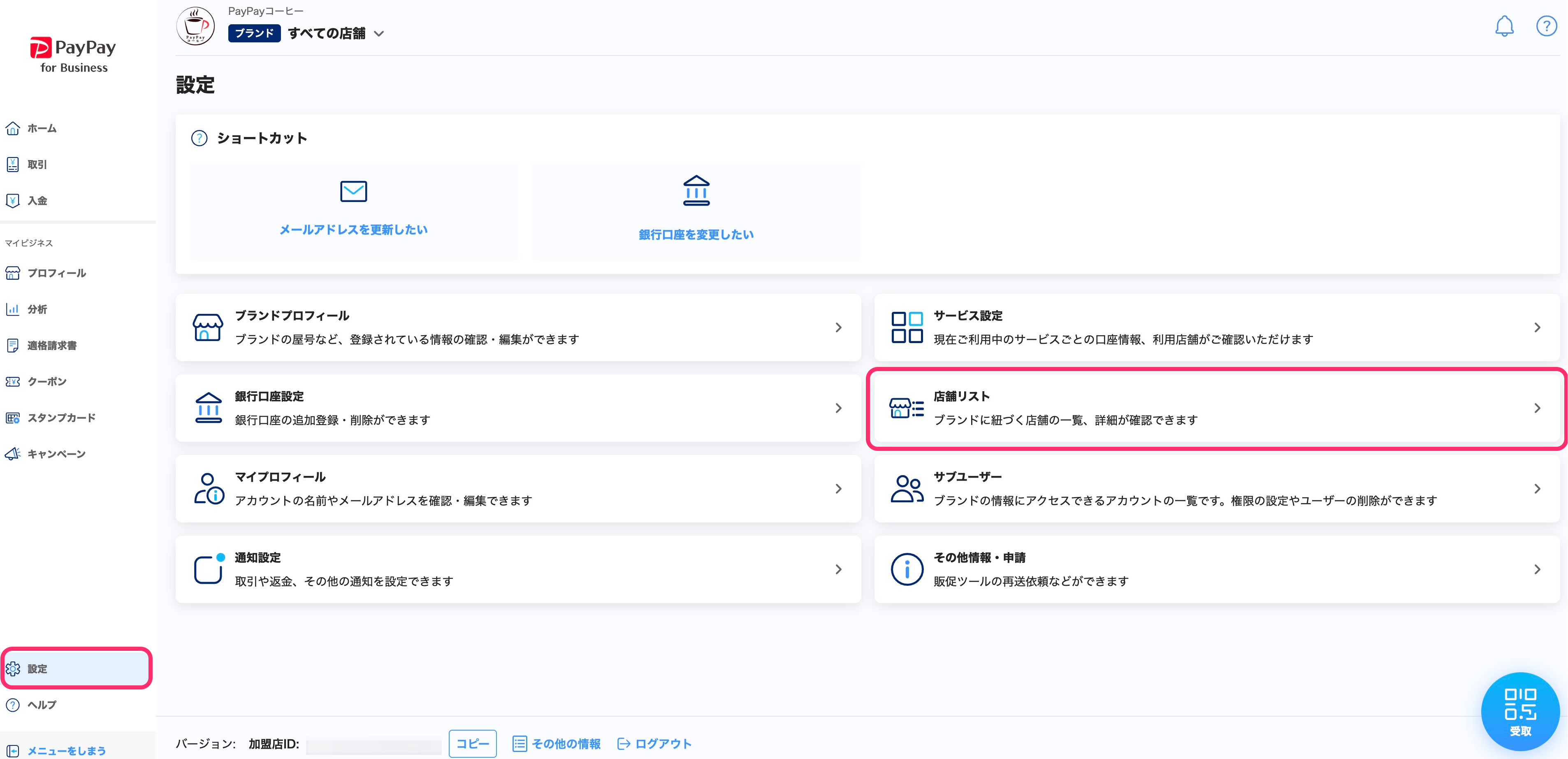
Task: Click the envelope icon for updating mail address
Action: pos(353,191)
